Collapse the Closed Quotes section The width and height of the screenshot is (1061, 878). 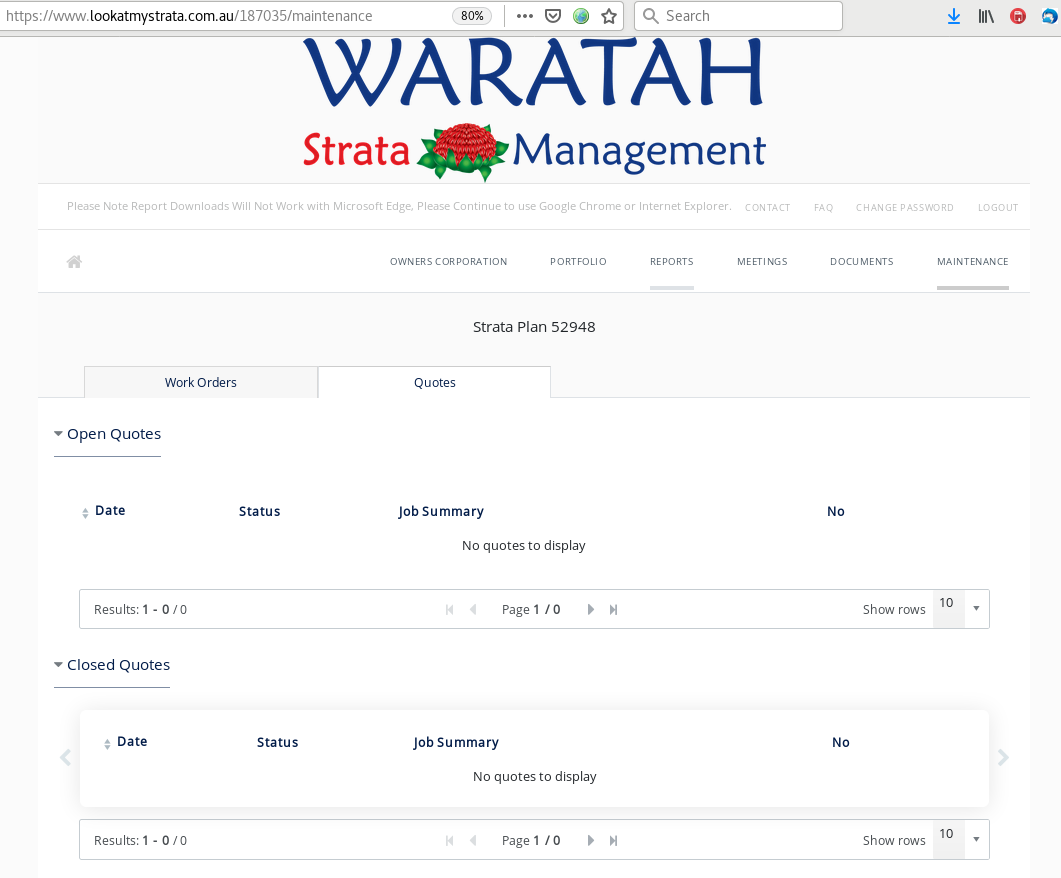tap(112, 665)
